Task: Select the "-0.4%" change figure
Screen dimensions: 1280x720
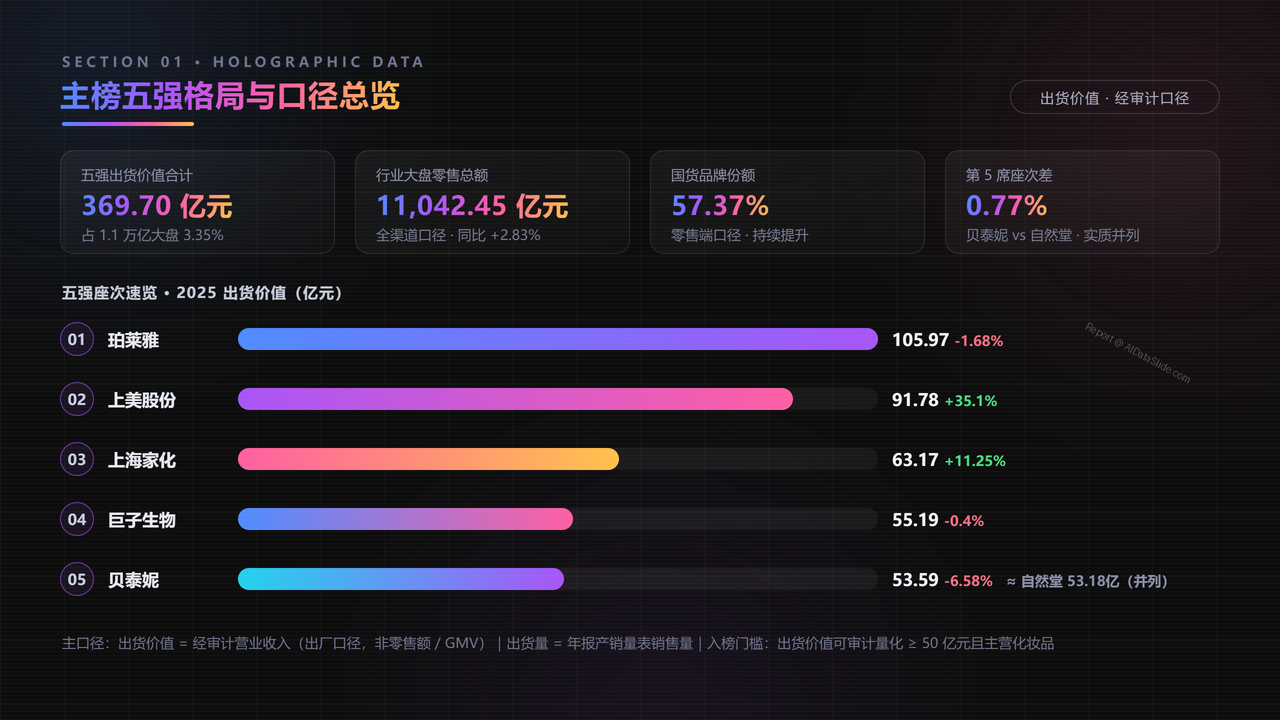Action: click(x=964, y=521)
